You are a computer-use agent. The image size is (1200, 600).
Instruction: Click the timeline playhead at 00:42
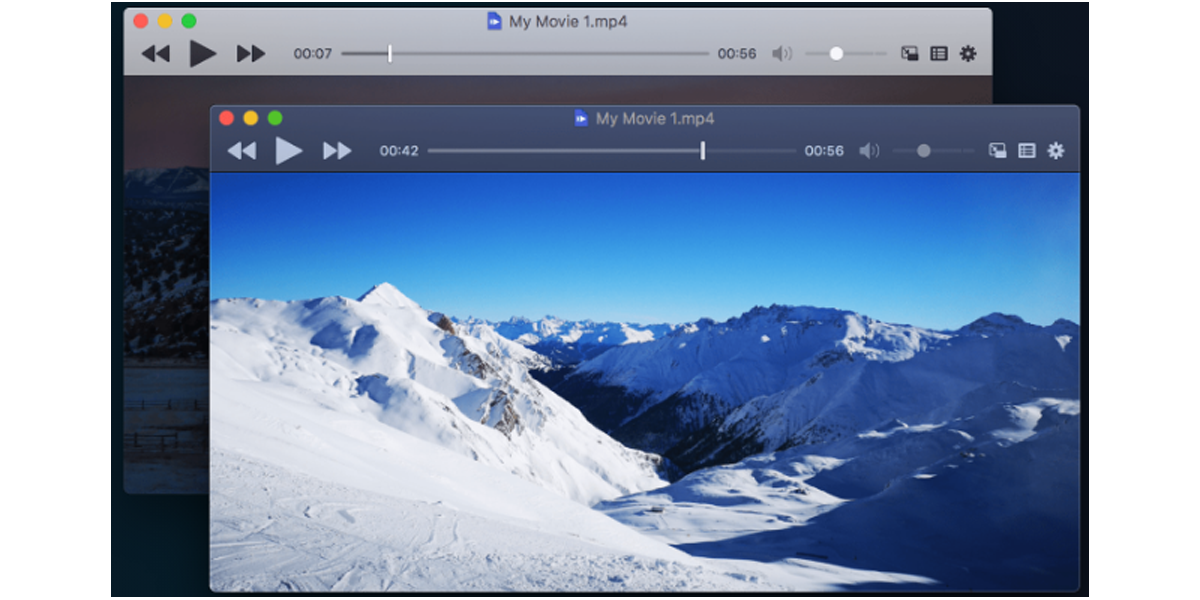click(x=702, y=151)
